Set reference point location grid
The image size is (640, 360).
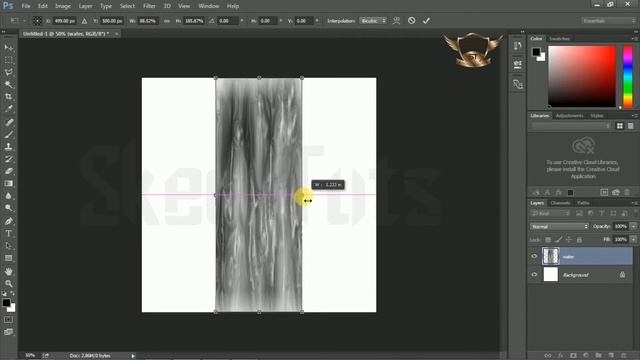pos(37,21)
